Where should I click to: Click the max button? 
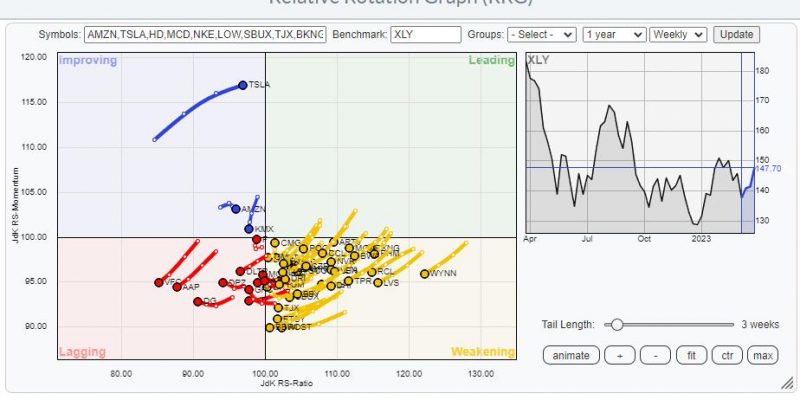pos(763,355)
